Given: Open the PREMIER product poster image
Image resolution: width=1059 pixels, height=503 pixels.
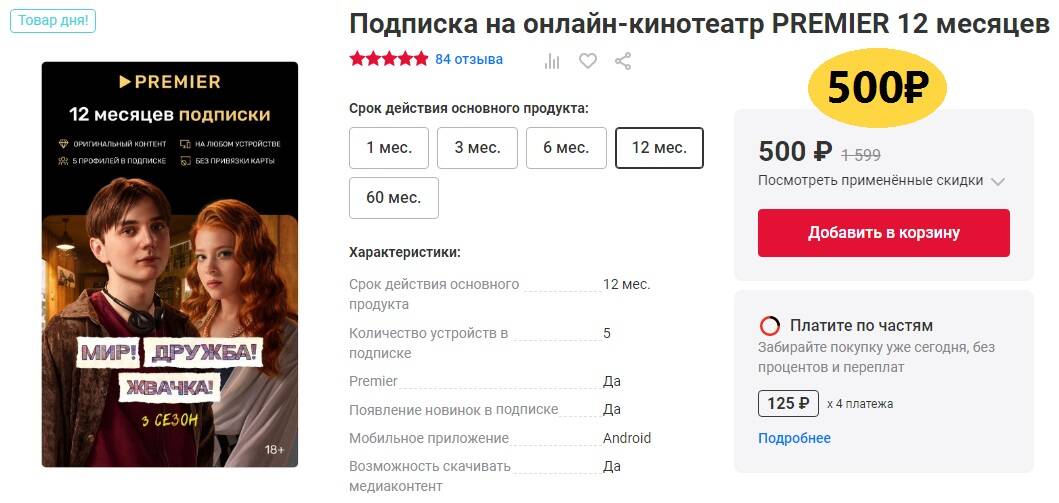Looking at the screenshot, I should click(170, 264).
